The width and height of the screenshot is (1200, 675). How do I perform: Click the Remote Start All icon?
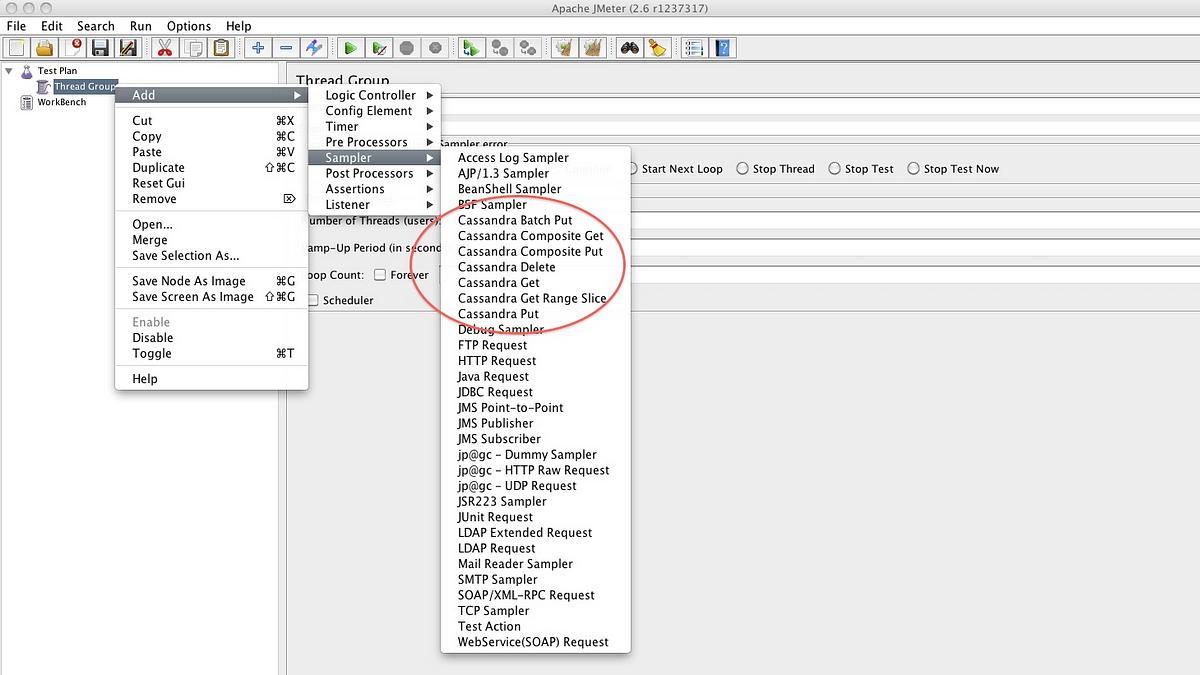pyautogui.click(x=472, y=47)
